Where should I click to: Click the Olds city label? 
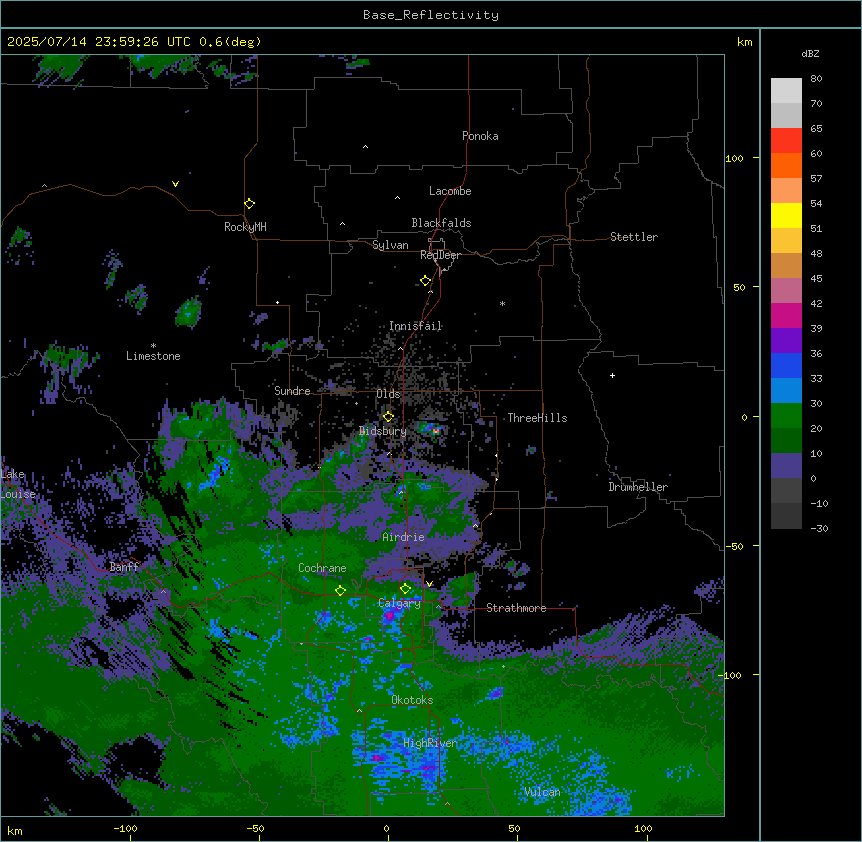click(388, 394)
